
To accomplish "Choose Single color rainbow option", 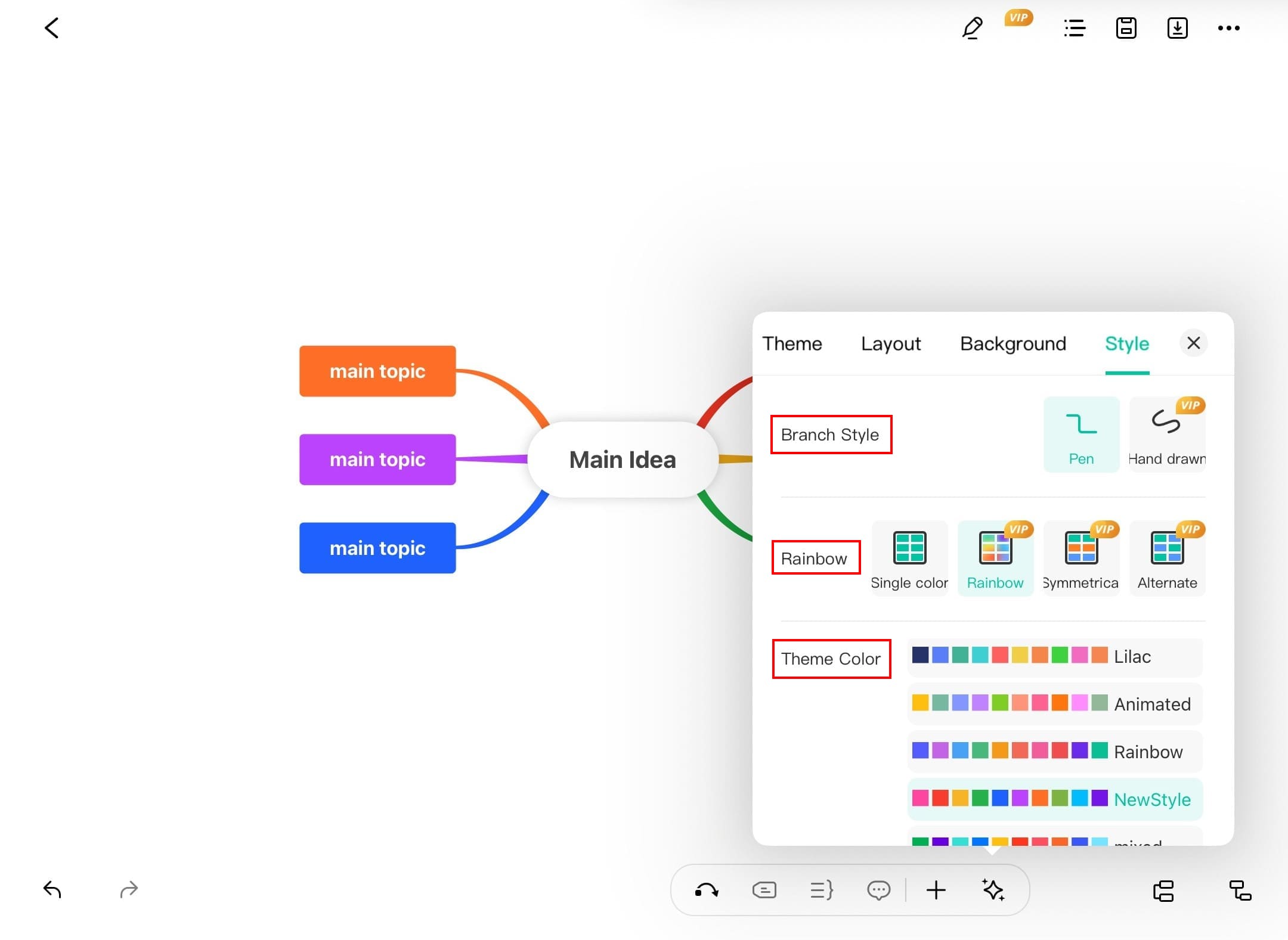I will tap(909, 559).
